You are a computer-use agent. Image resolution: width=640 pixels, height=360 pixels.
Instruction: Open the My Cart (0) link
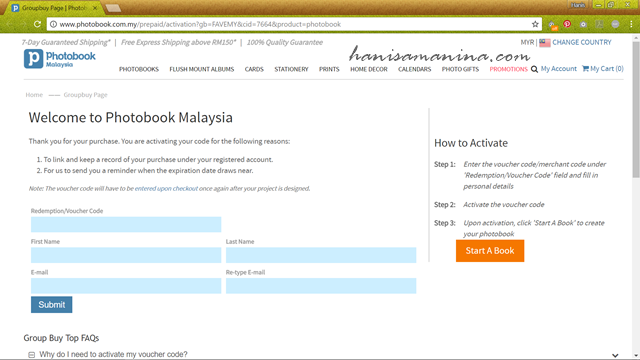click(x=603, y=69)
